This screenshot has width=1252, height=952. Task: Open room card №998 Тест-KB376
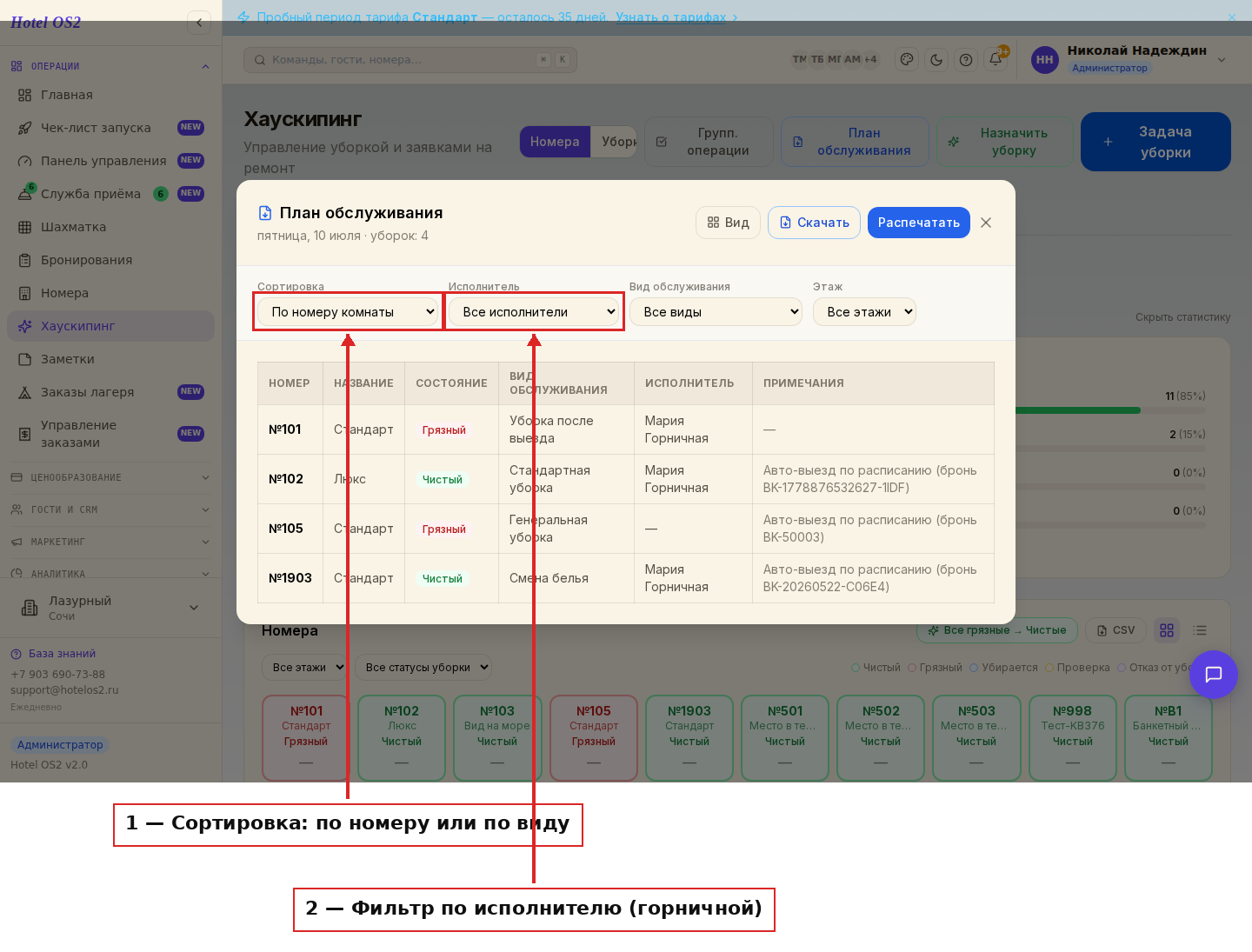click(x=1073, y=738)
